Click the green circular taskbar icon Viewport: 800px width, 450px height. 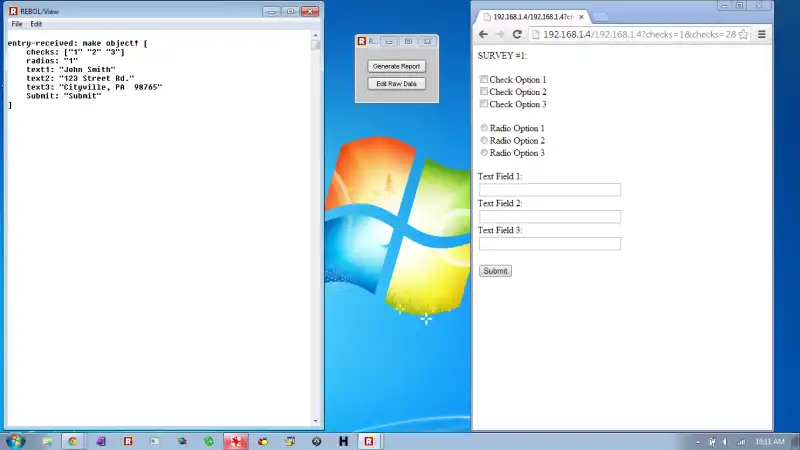point(209,441)
